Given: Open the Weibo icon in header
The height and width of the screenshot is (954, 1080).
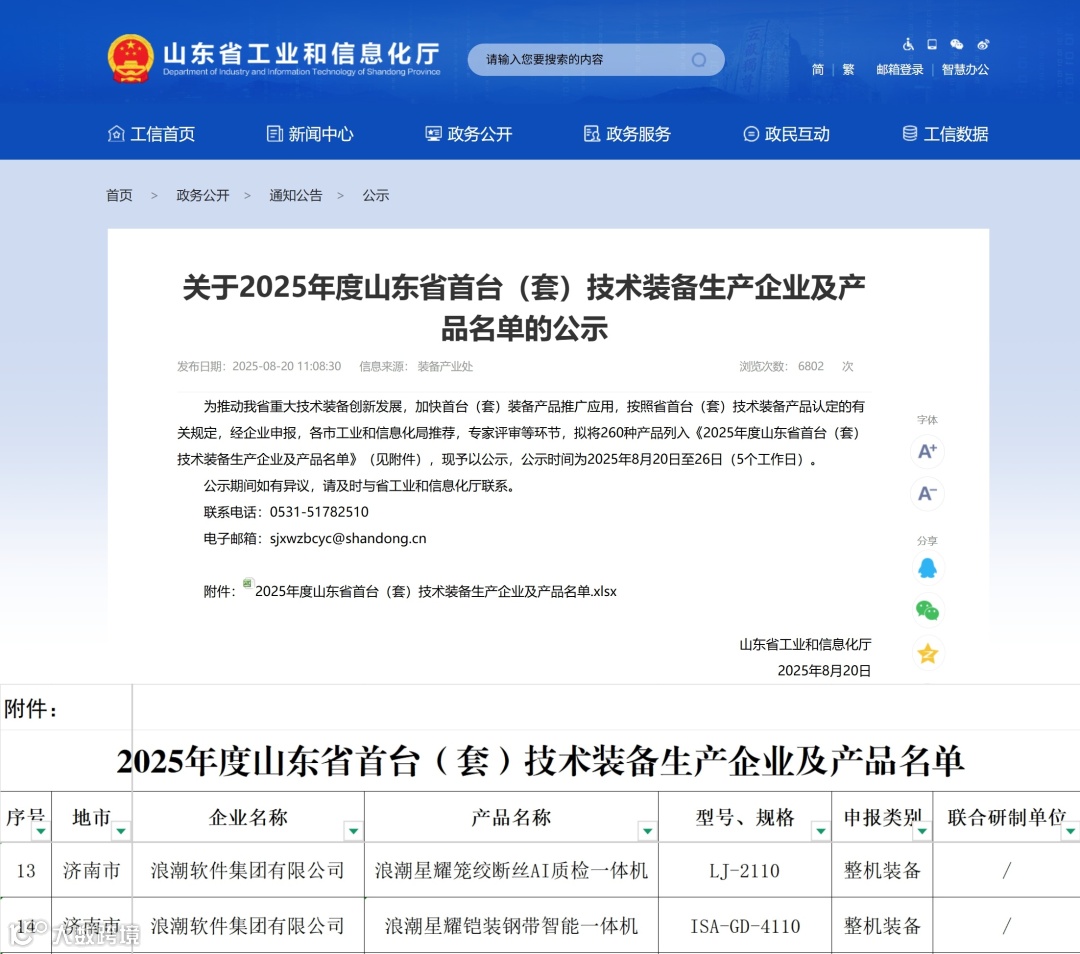Looking at the screenshot, I should tap(983, 45).
